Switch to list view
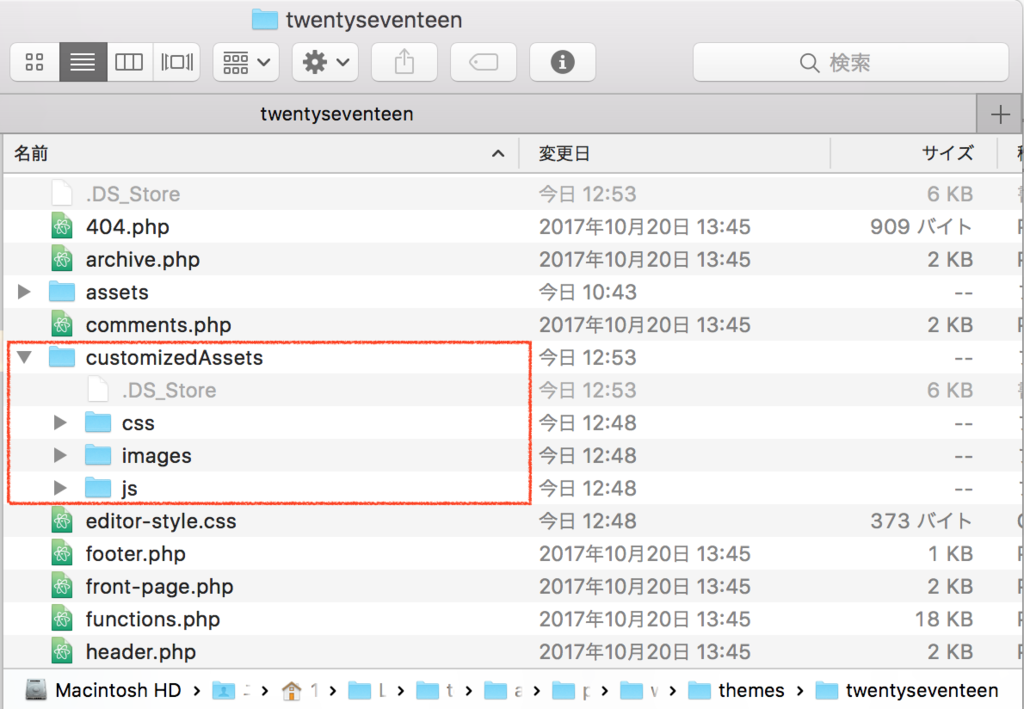This screenshot has width=1024, height=709. tap(83, 63)
